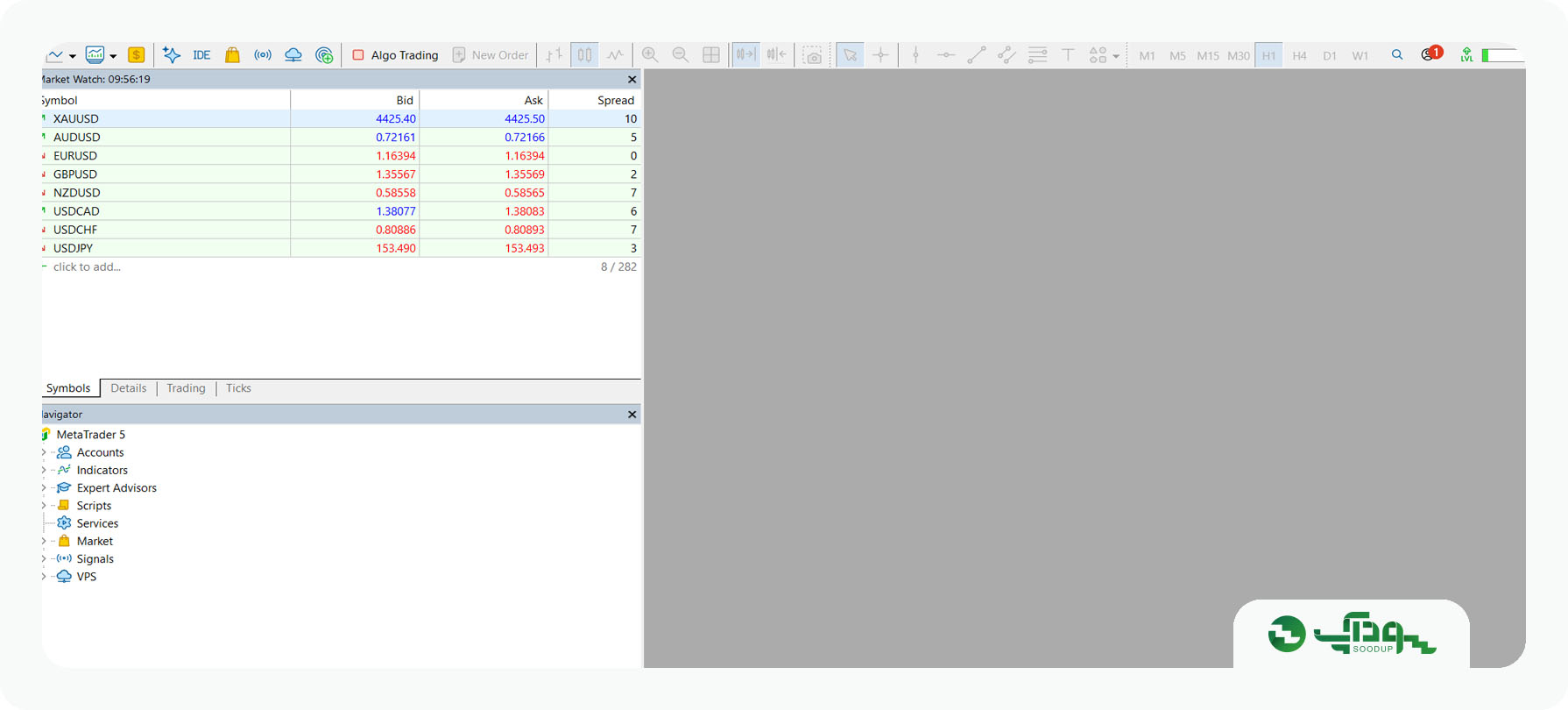Click the New Order button

491,55
